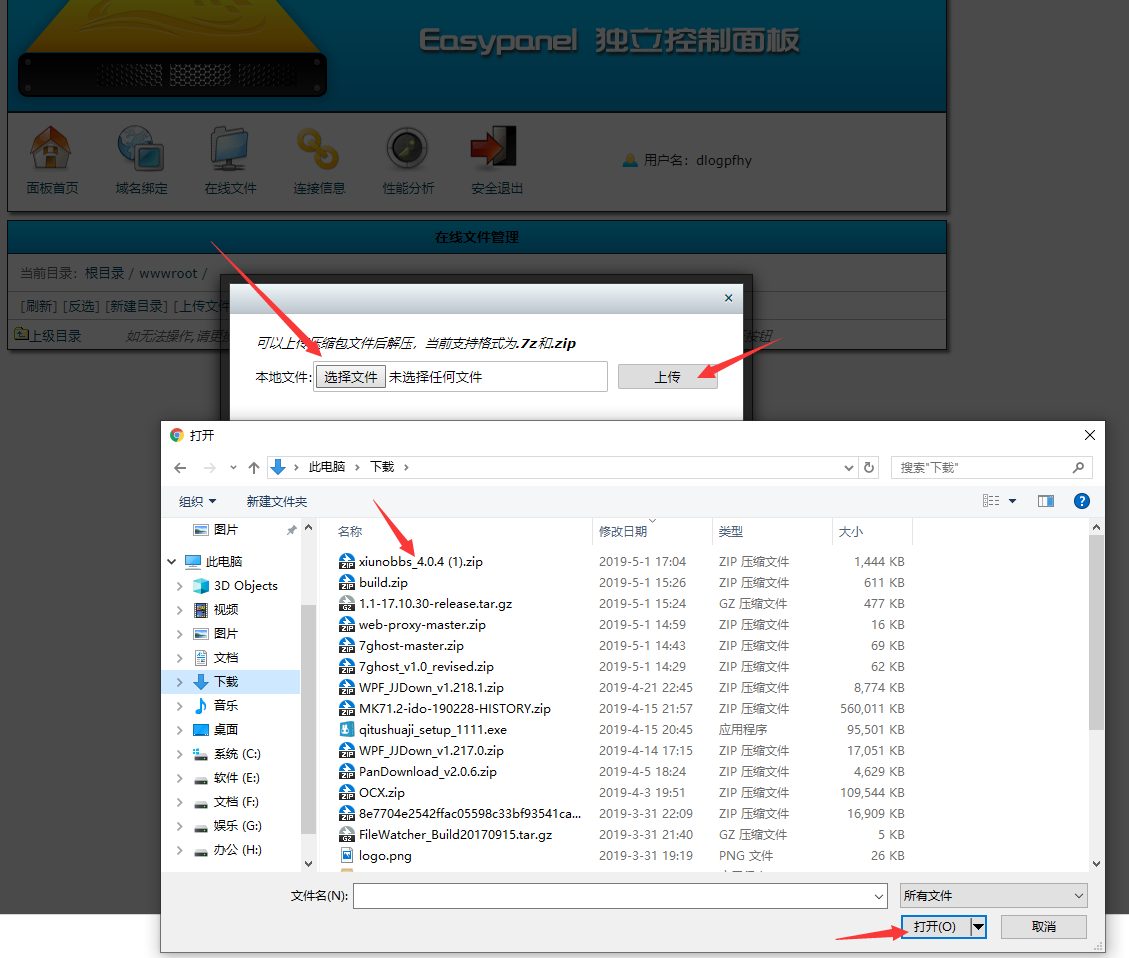The height and width of the screenshot is (958, 1129).
Task: Open the 面板首页 home icon
Action: pos(50,148)
